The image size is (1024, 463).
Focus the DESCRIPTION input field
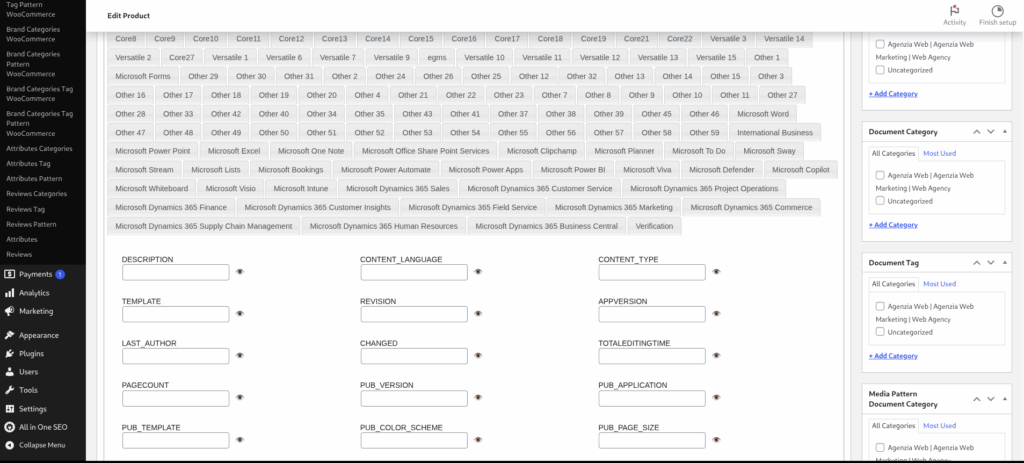tap(176, 272)
